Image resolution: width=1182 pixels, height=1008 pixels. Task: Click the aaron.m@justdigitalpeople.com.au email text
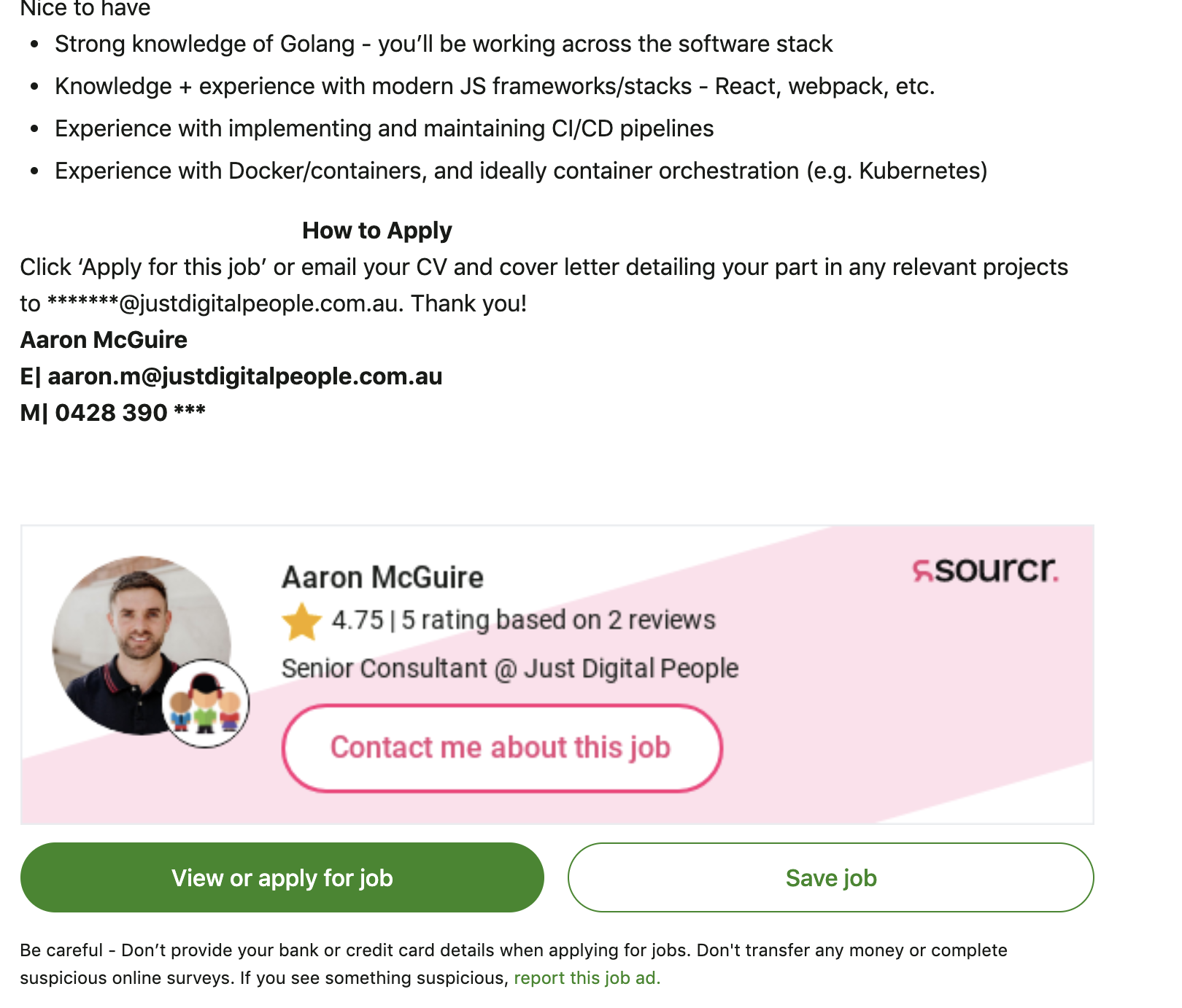click(245, 376)
